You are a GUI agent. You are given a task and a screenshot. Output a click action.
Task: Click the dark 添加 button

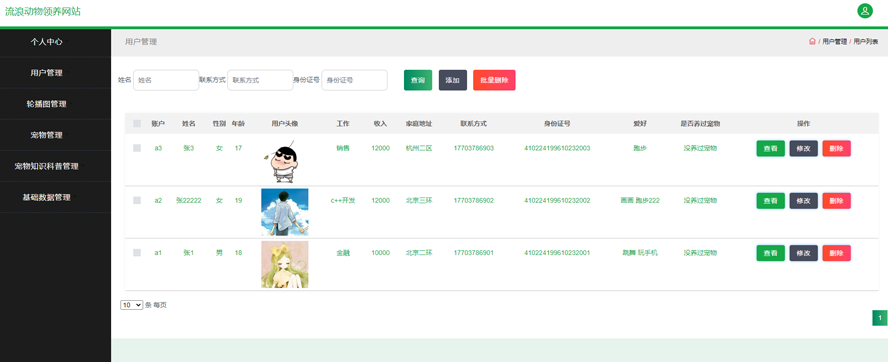[452, 80]
